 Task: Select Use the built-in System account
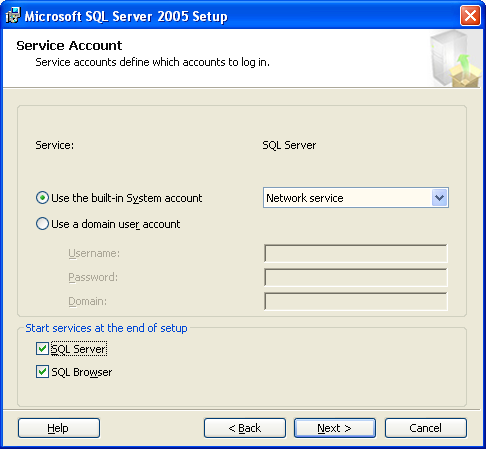click(x=42, y=198)
